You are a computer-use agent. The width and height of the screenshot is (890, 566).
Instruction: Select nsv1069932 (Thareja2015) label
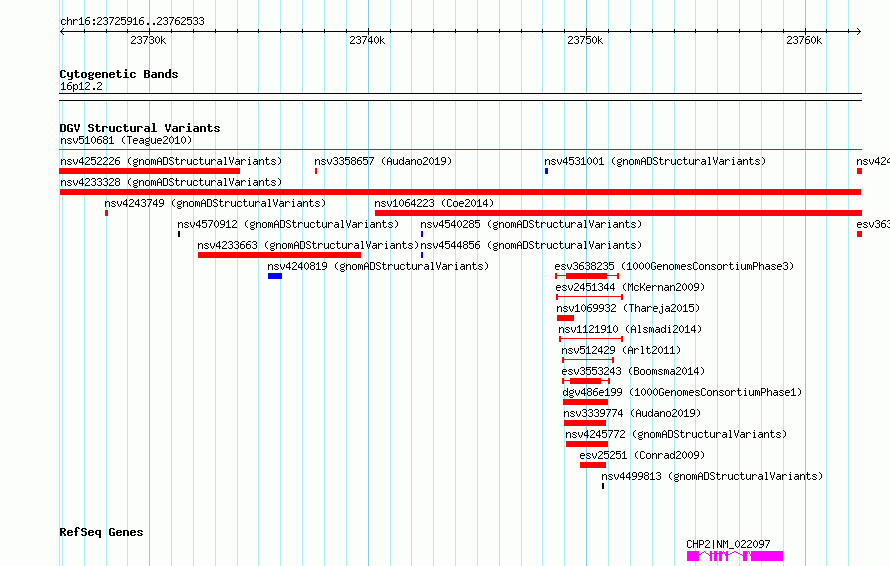(628, 308)
